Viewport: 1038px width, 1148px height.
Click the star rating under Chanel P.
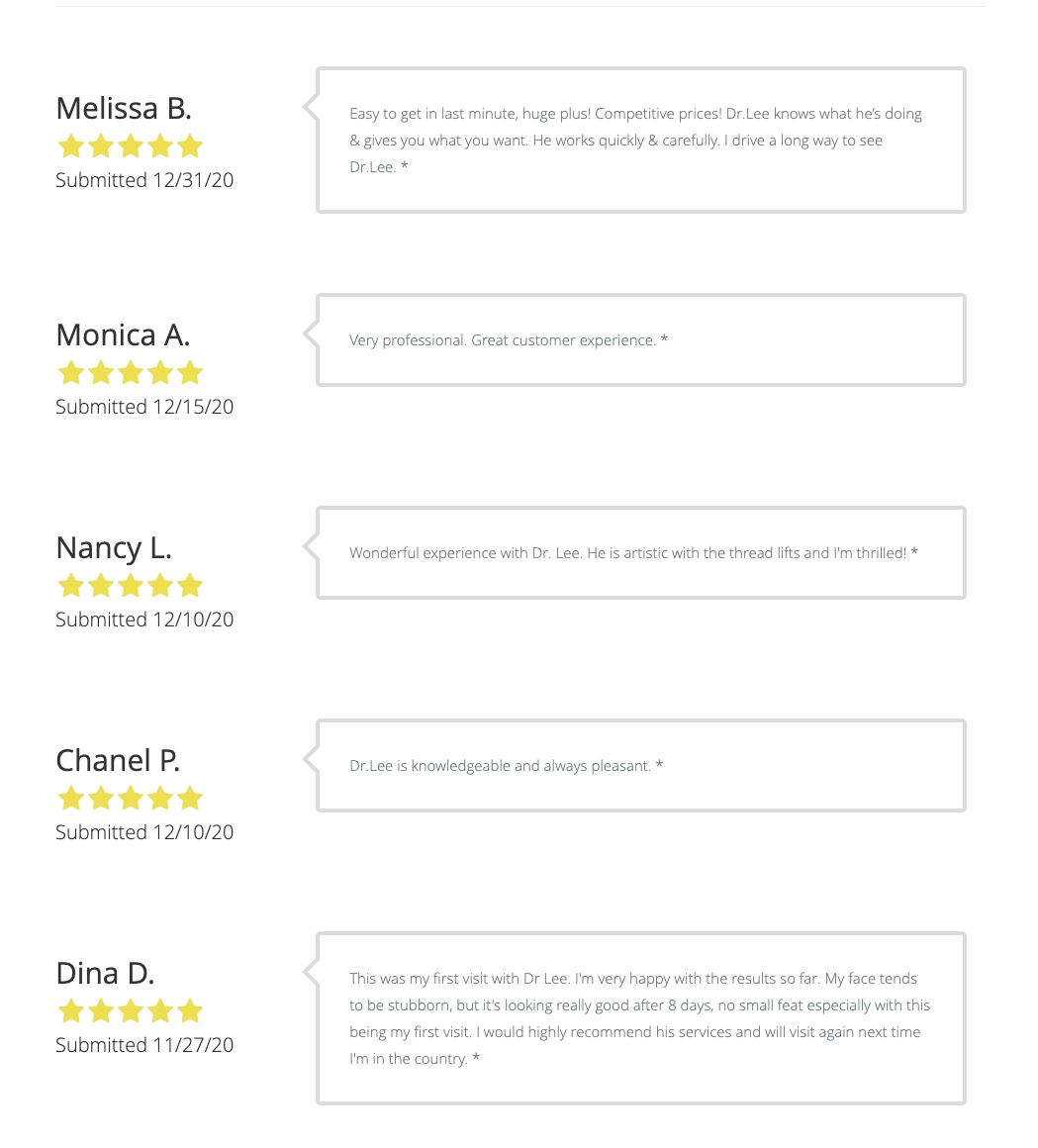click(130, 799)
